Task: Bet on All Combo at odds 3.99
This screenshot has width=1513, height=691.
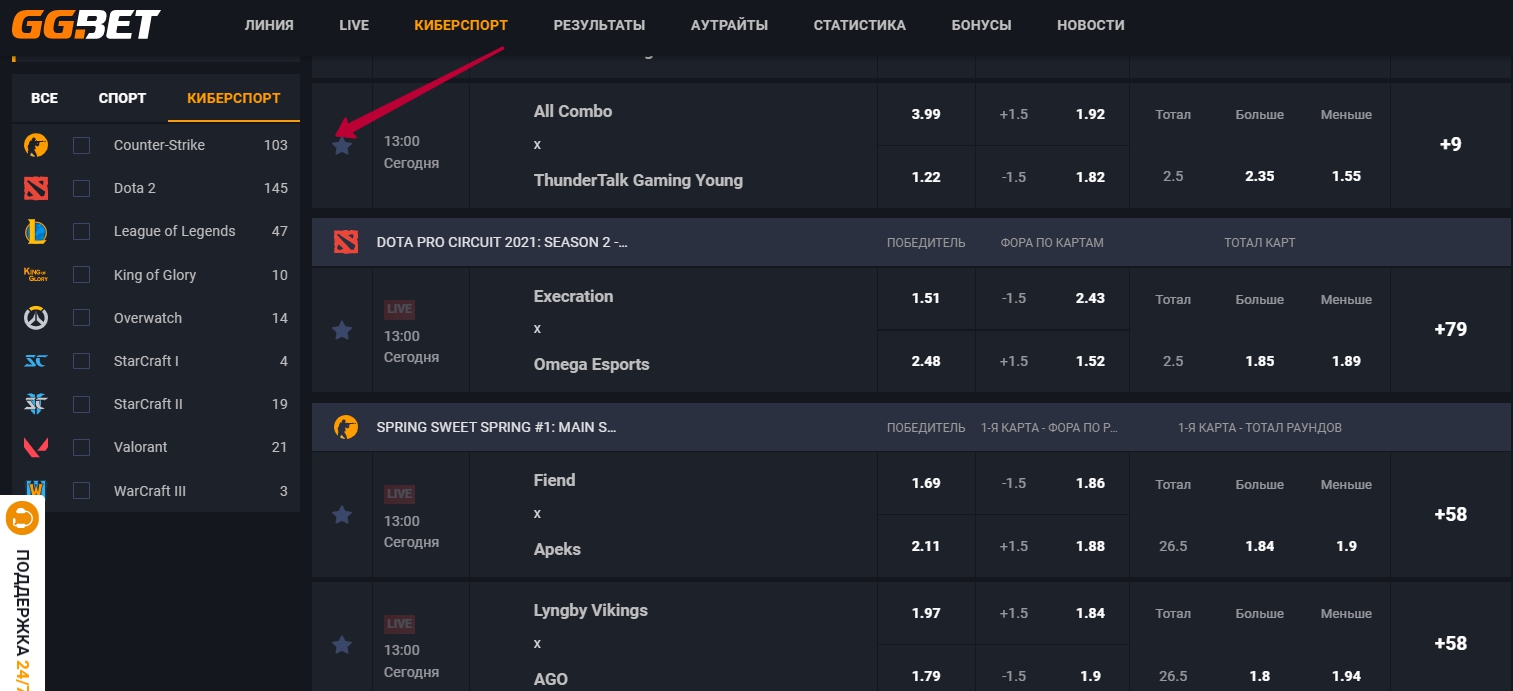Action: [x=925, y=114]
